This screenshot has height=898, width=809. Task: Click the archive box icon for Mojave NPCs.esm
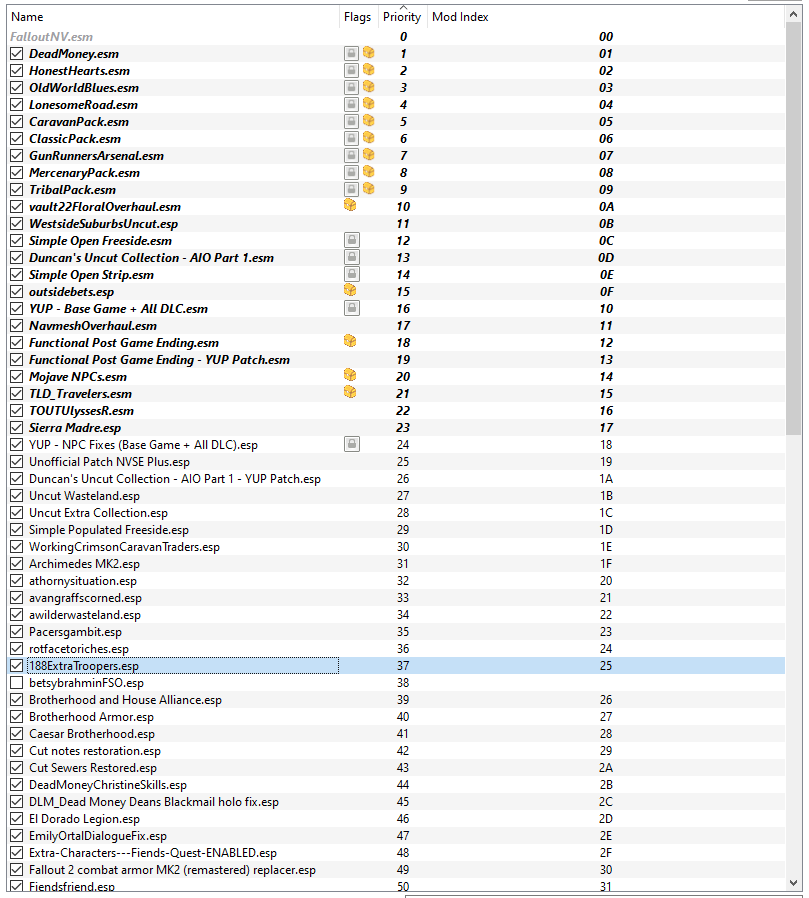click(x=350, y=375)
